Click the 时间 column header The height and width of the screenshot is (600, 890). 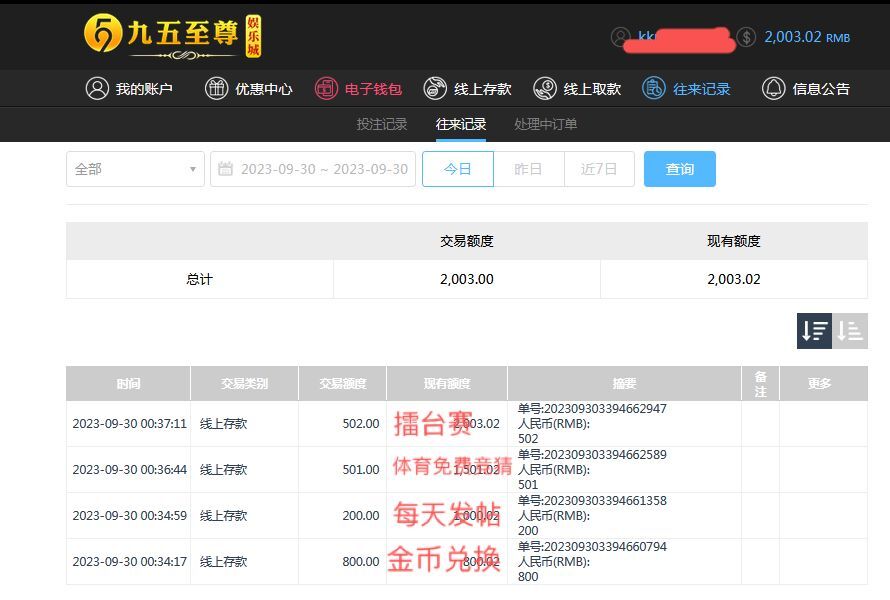128,384
